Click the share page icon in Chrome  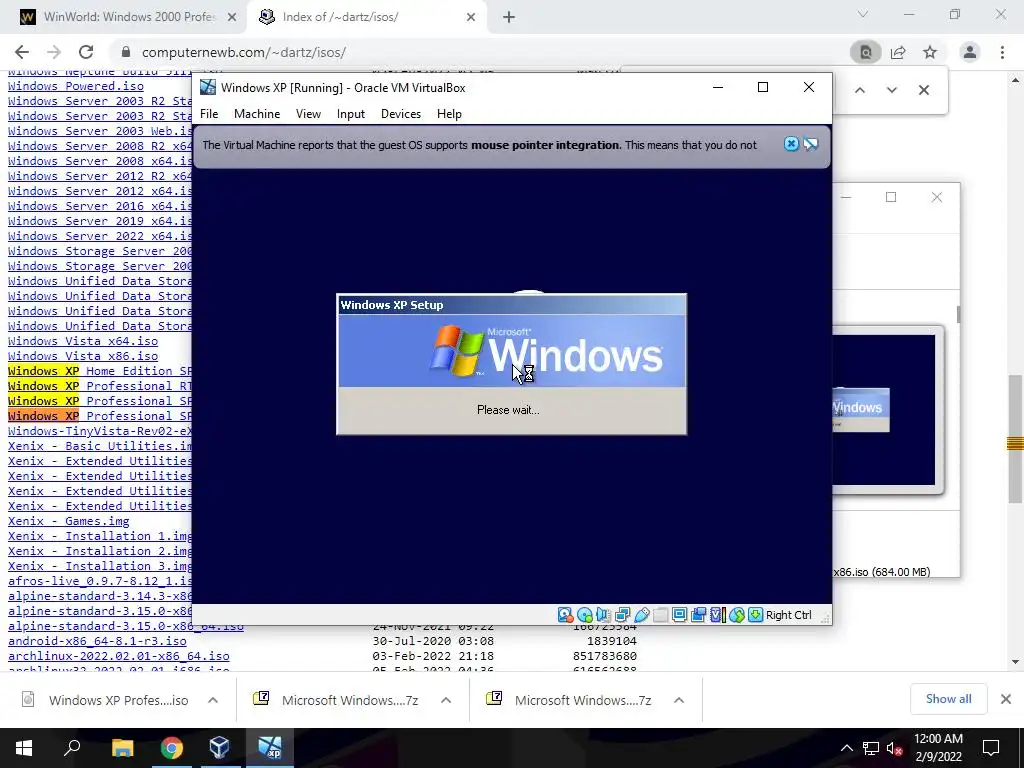coord(898,52)
